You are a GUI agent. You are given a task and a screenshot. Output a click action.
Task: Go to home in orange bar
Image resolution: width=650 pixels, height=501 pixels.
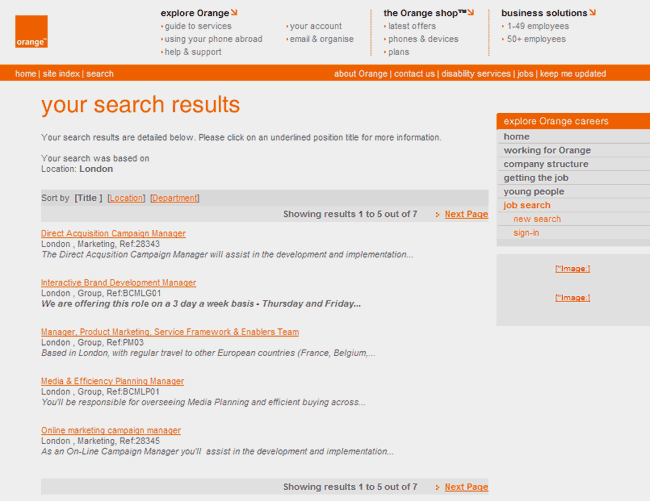coord(26,74)
